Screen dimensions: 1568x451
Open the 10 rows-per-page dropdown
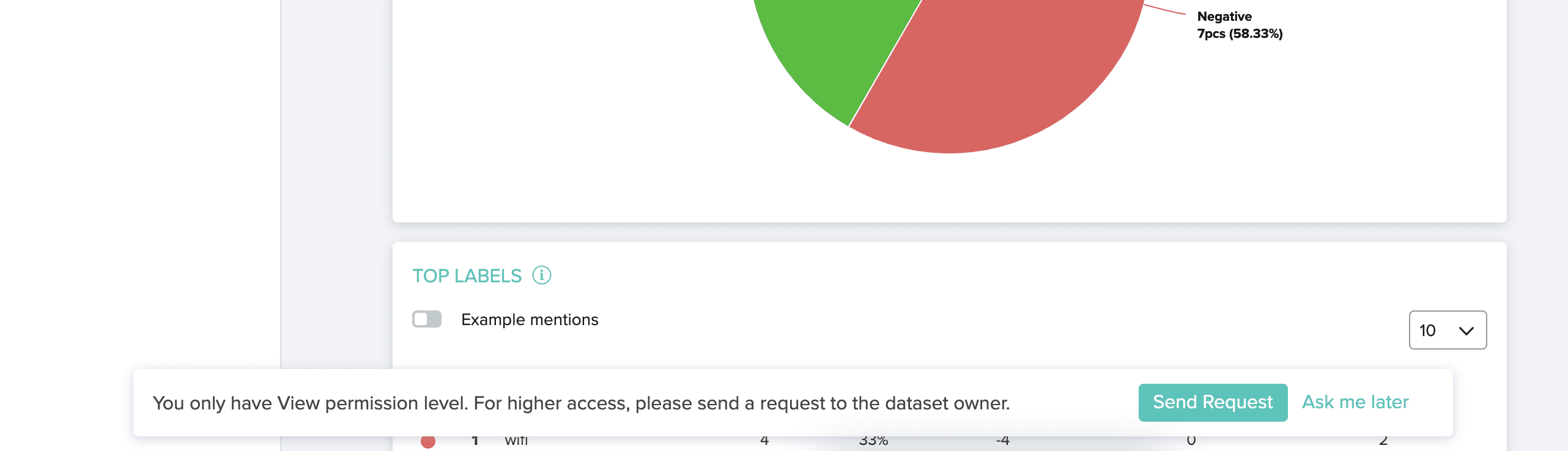[1448, 330]
